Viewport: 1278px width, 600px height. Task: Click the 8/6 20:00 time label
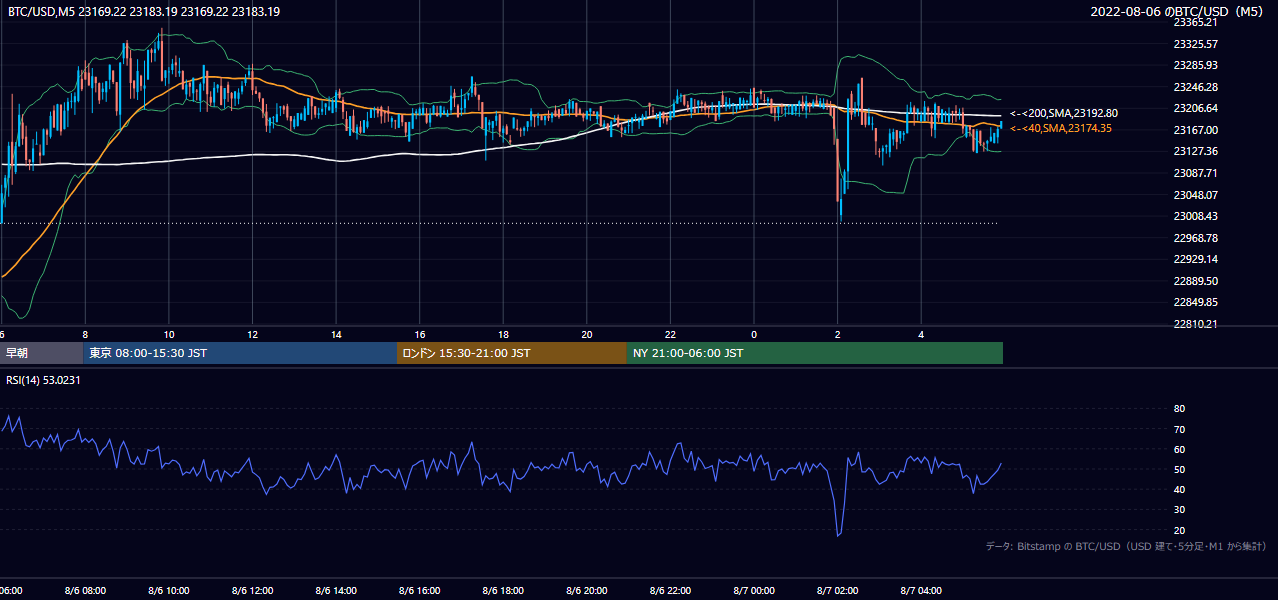click(587, 591)
